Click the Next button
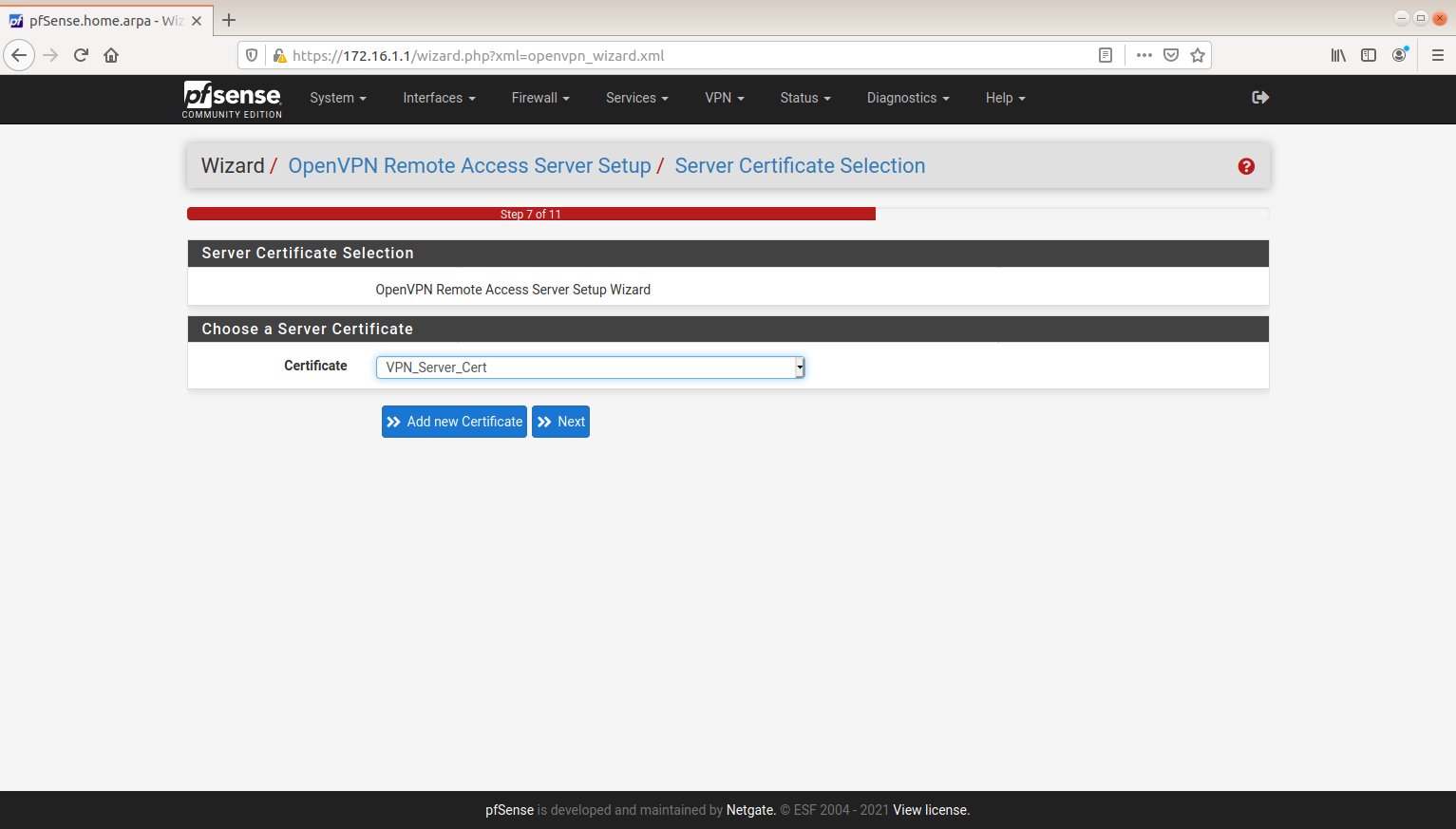The width and height of the screenshot is (1456, 829). (560, 422)
